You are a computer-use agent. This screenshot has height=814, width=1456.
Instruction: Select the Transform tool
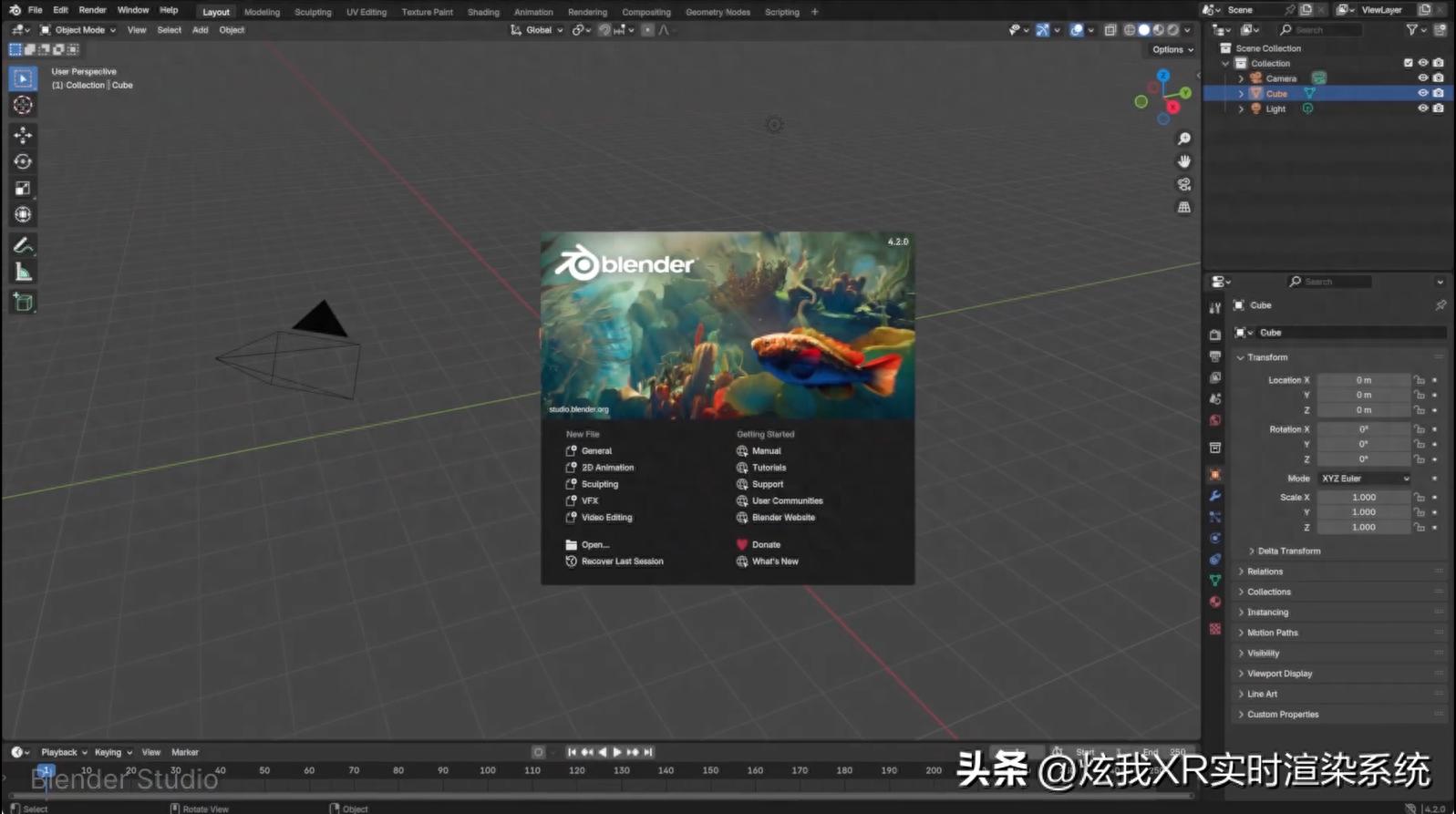(23, 214)
